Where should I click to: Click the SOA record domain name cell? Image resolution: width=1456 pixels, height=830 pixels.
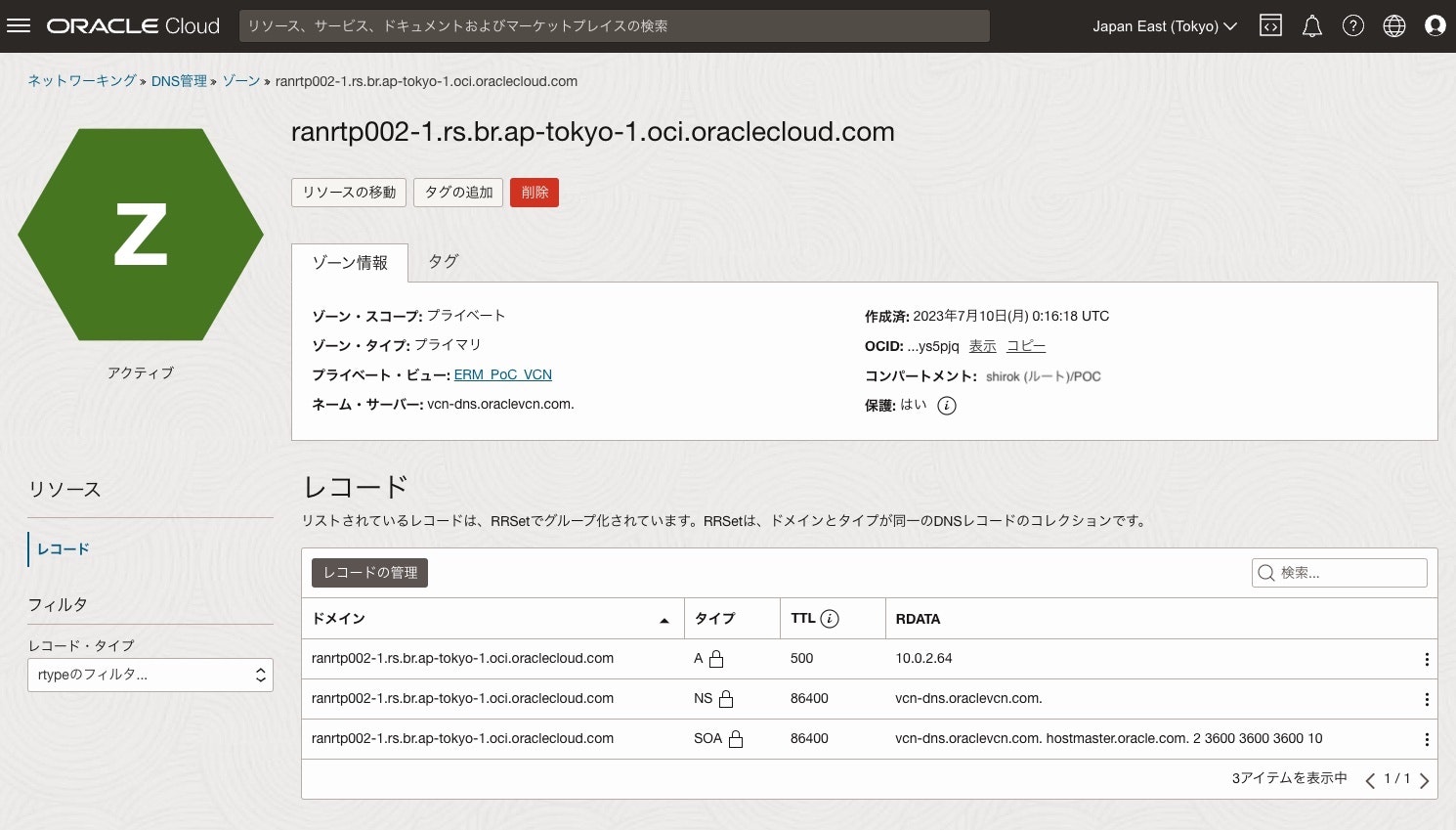tap(462, 739)
